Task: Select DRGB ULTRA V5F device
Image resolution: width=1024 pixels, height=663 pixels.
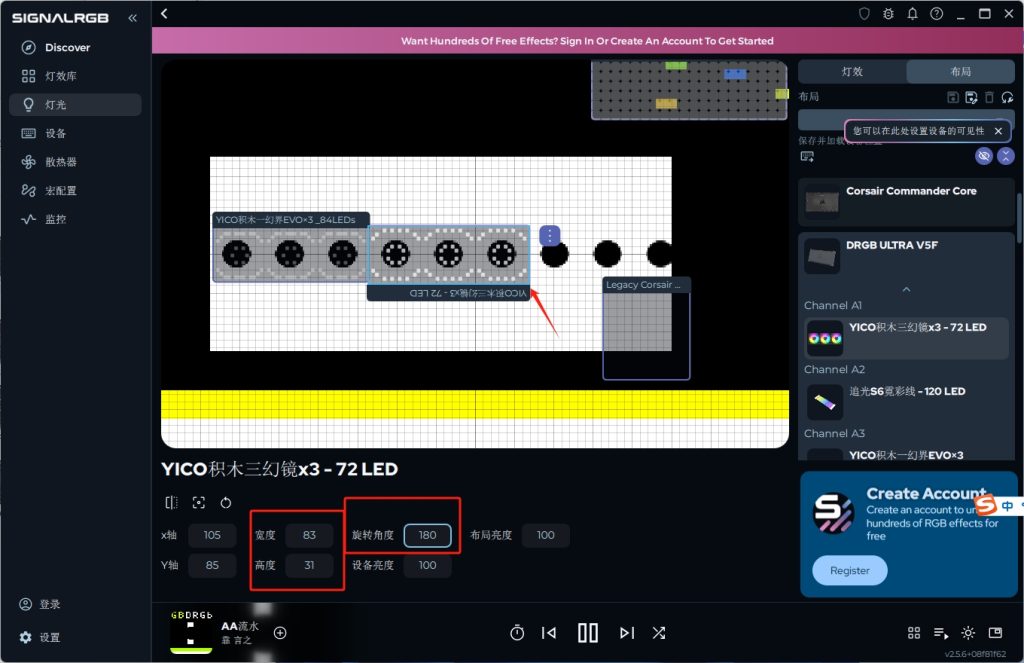Action: coord(906,255)
